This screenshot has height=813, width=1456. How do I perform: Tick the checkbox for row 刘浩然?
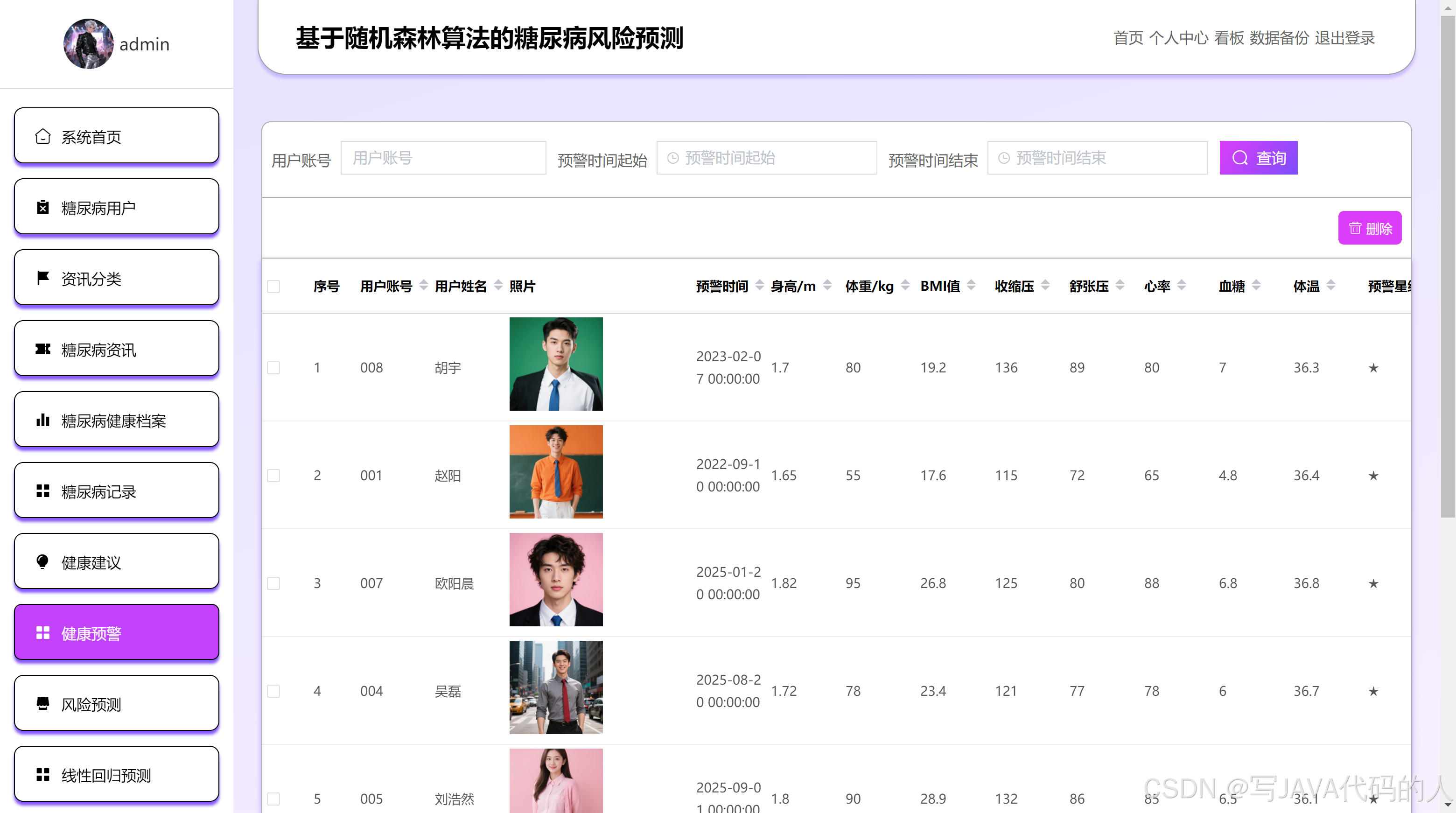[x=273, y=799]
